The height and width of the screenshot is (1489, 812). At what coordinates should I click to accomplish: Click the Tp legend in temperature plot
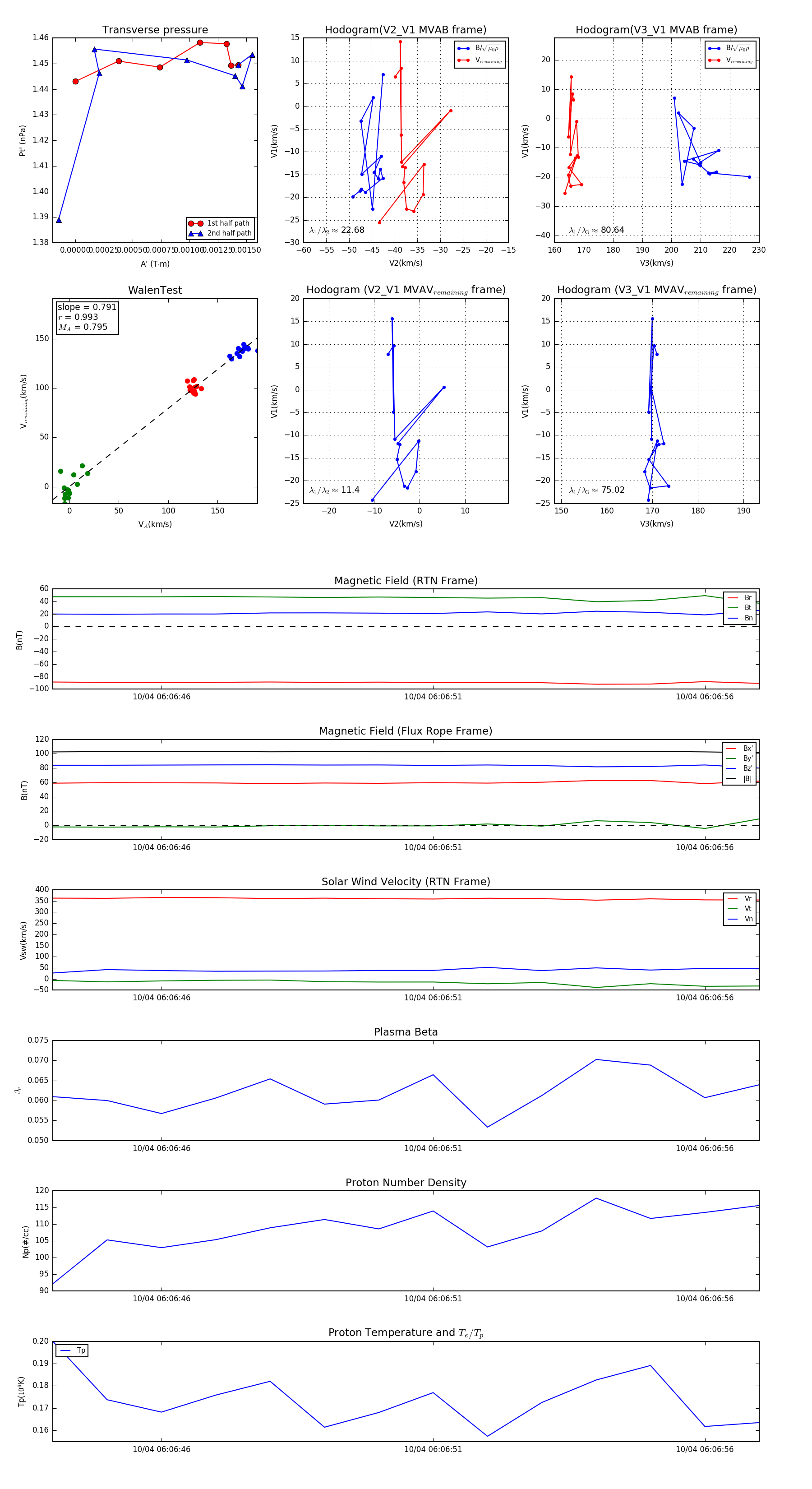click(72, 1351)
